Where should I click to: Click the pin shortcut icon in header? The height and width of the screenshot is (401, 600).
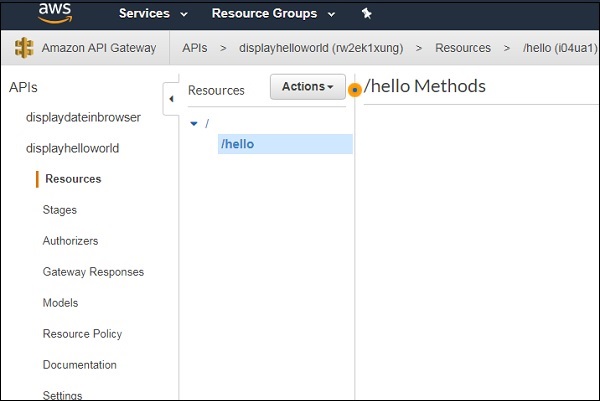pyautogui.click(x=366, y=14)
